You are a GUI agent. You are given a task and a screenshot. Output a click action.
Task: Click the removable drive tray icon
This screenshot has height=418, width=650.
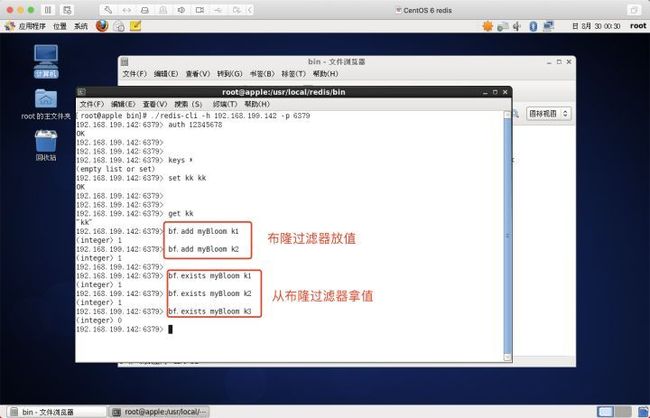(x=503, y=26)
